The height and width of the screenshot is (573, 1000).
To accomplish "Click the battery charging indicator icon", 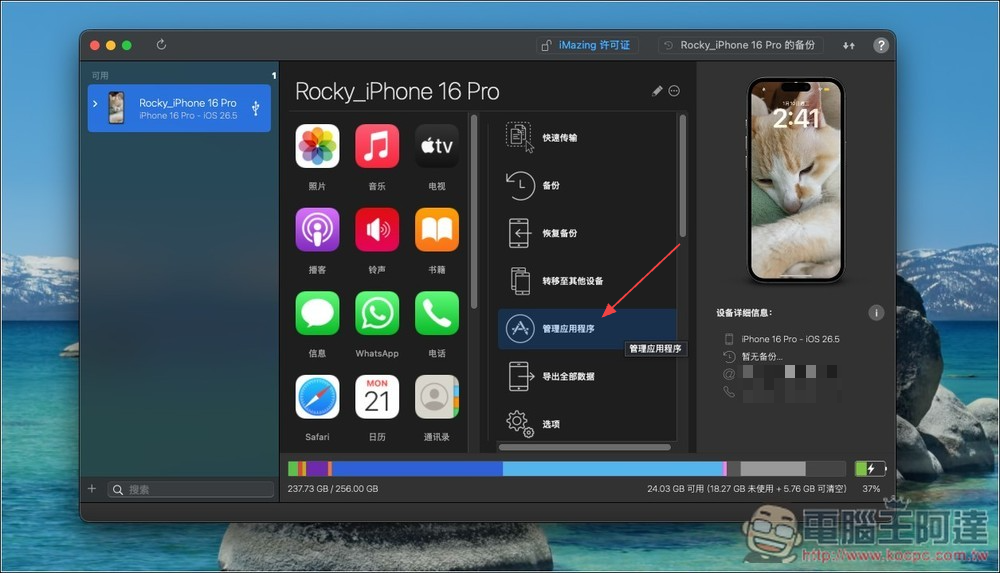I will (x=871, y=469).
